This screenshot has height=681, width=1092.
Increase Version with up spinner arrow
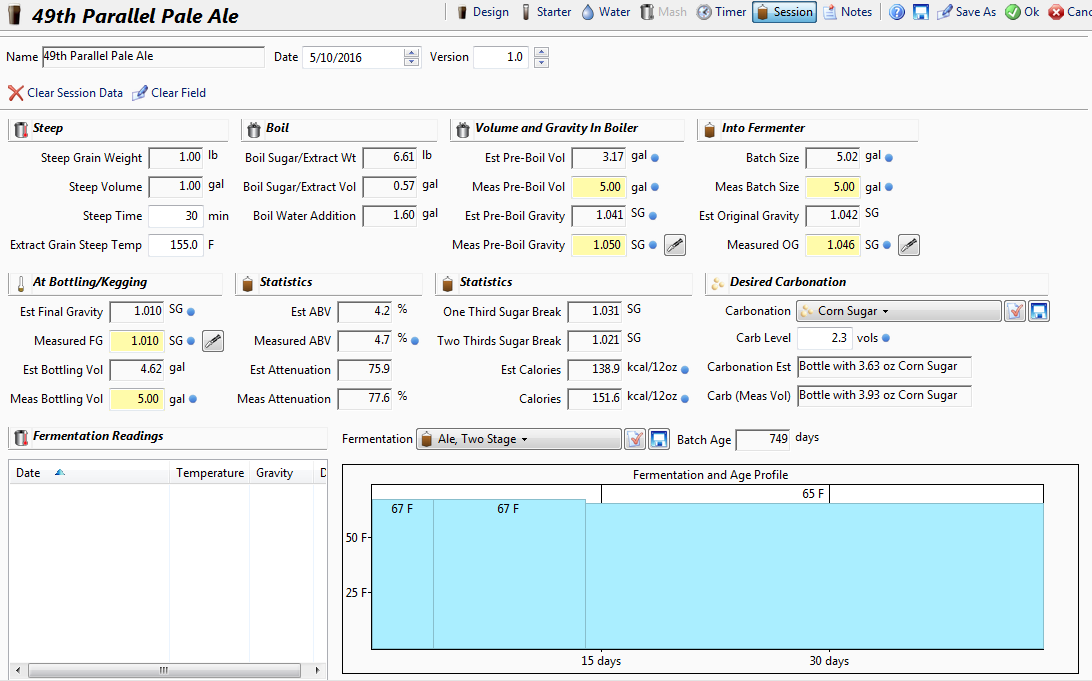(541, 52)
